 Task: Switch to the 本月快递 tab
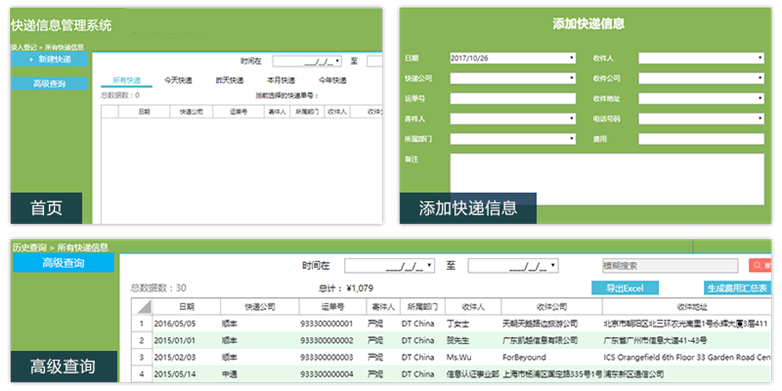(281, 80)
